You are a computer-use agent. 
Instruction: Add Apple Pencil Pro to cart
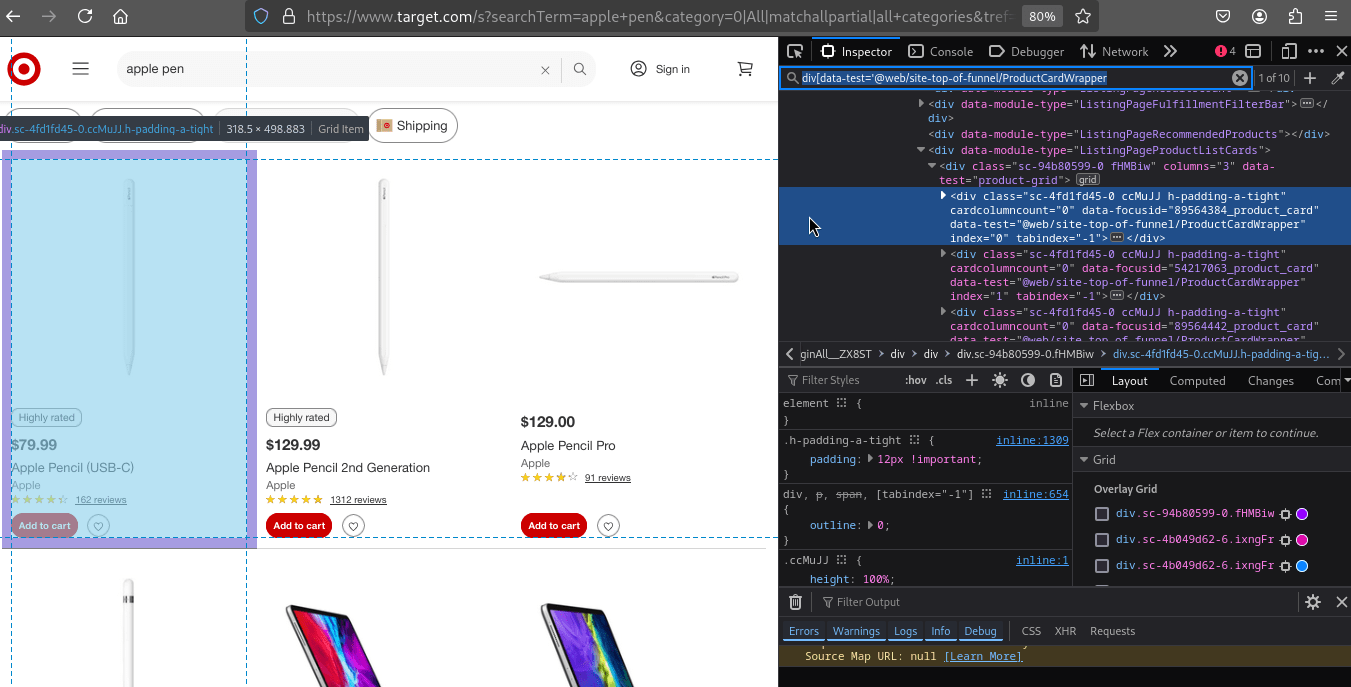pyautogui.click(x=554, y=525)
